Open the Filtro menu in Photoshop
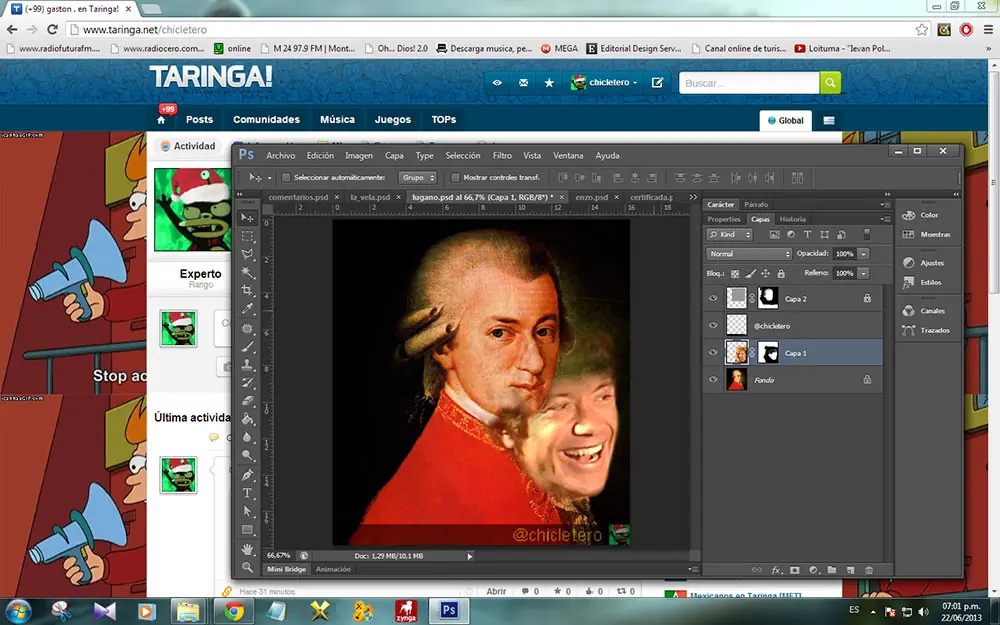 [x=502, y=155]
